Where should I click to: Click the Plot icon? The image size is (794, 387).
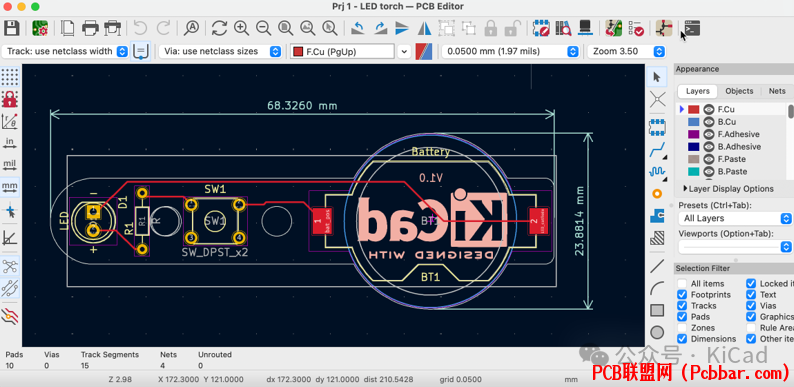click(x=112, y=28)
